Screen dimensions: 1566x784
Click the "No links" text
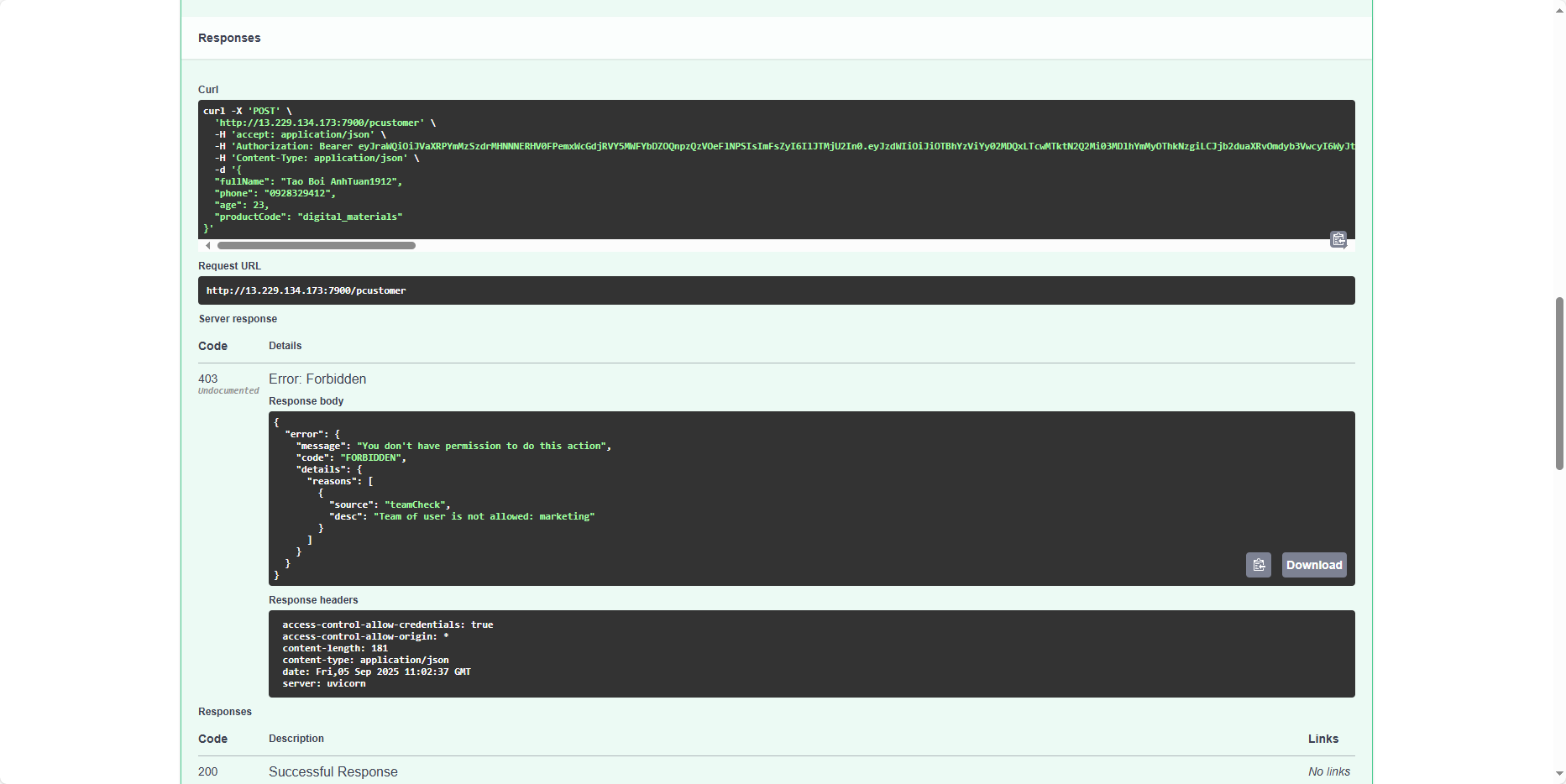(x=1328, y=771)
